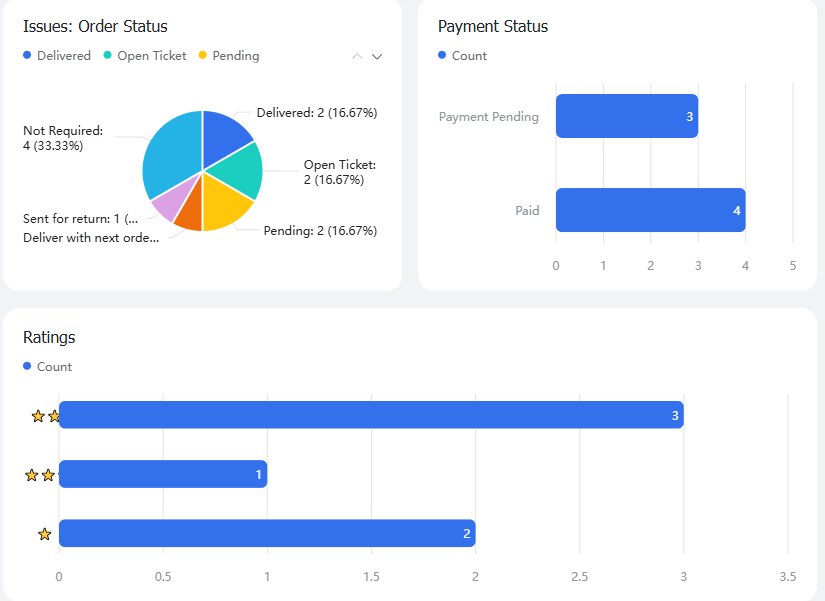Click the top rating bar showing 3
Screen dimensions: 825x601
click(x=371, y=415)
